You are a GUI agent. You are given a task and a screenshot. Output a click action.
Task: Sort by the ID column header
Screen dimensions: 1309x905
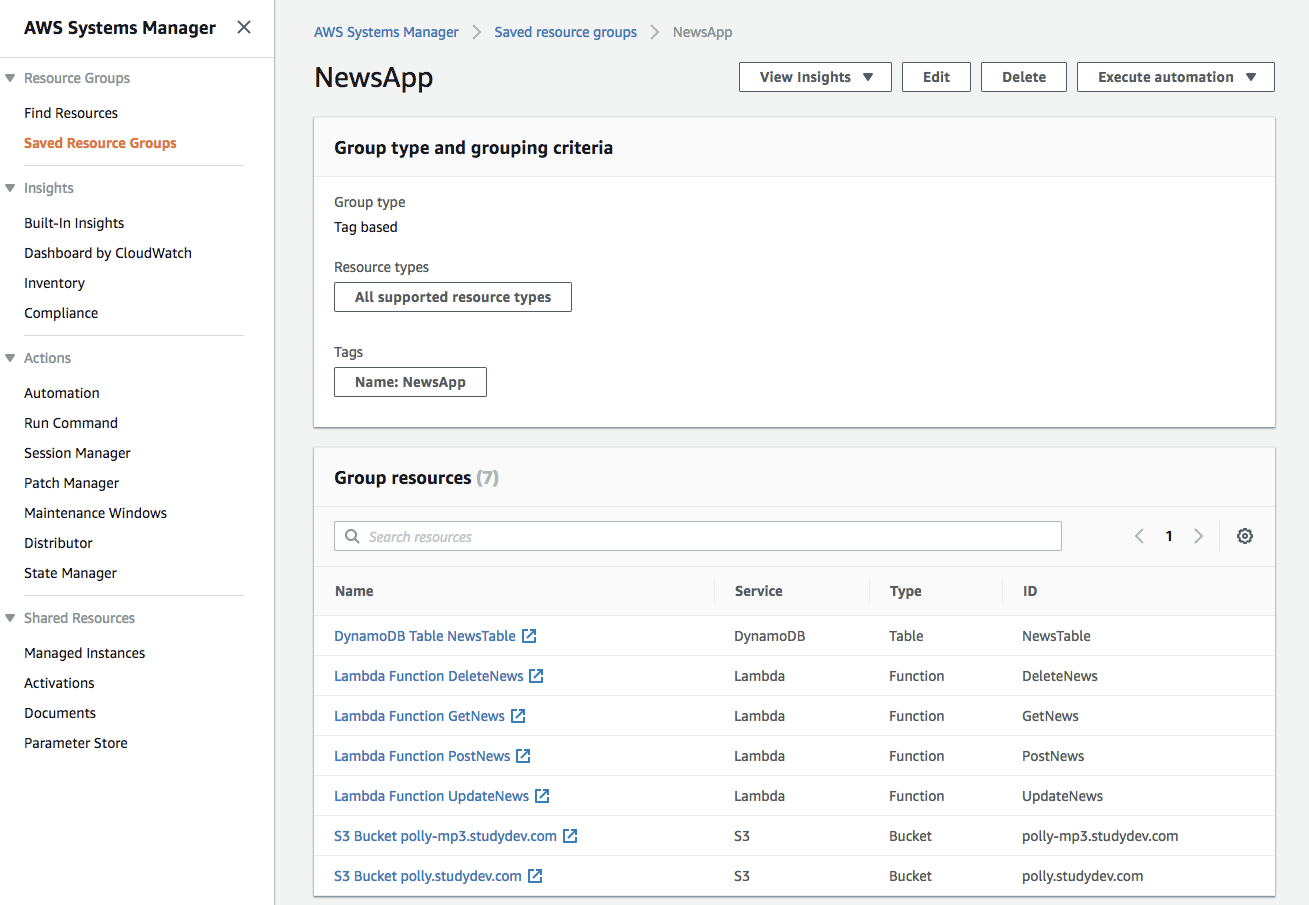coord(1030,591)
